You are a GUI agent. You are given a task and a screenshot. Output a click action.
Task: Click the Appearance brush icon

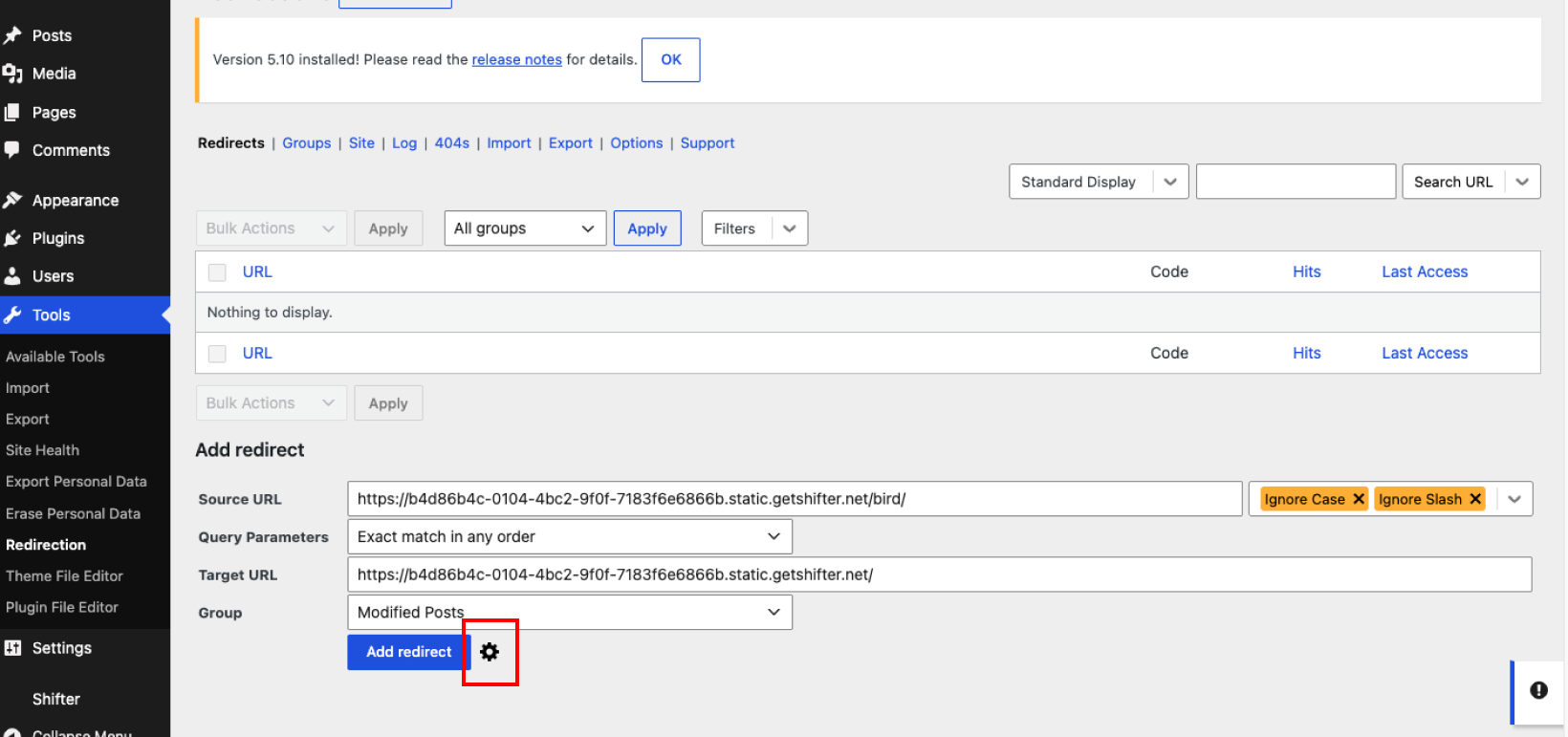pos(12,200)
